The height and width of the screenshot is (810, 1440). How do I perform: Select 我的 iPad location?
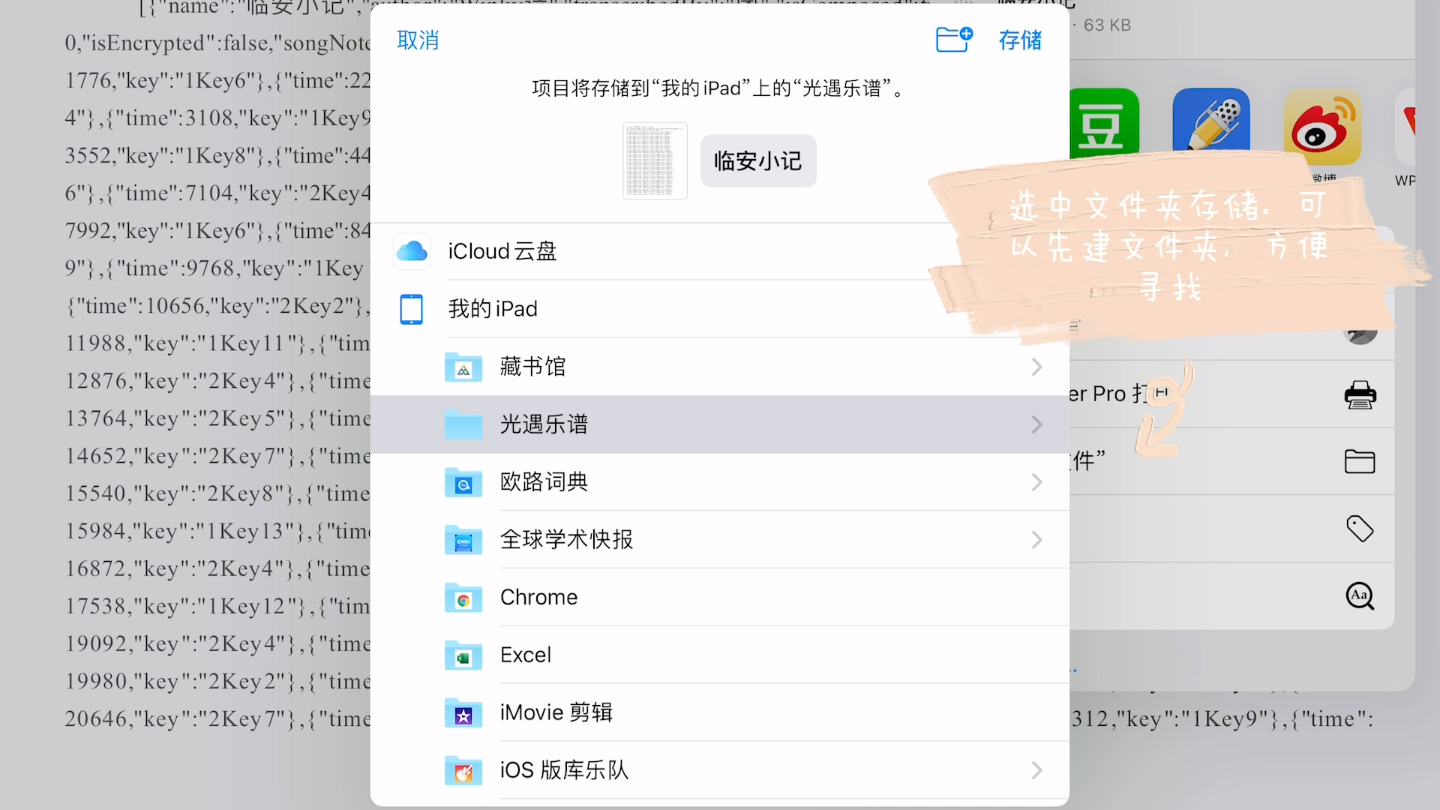[x=720, y=309]
